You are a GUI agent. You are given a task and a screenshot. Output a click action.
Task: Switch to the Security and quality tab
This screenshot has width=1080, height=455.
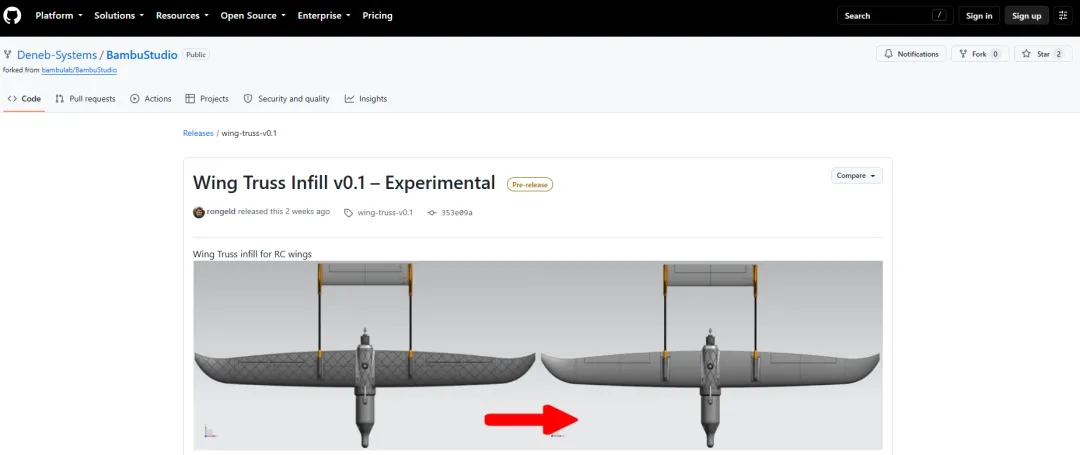pos(287,98)
